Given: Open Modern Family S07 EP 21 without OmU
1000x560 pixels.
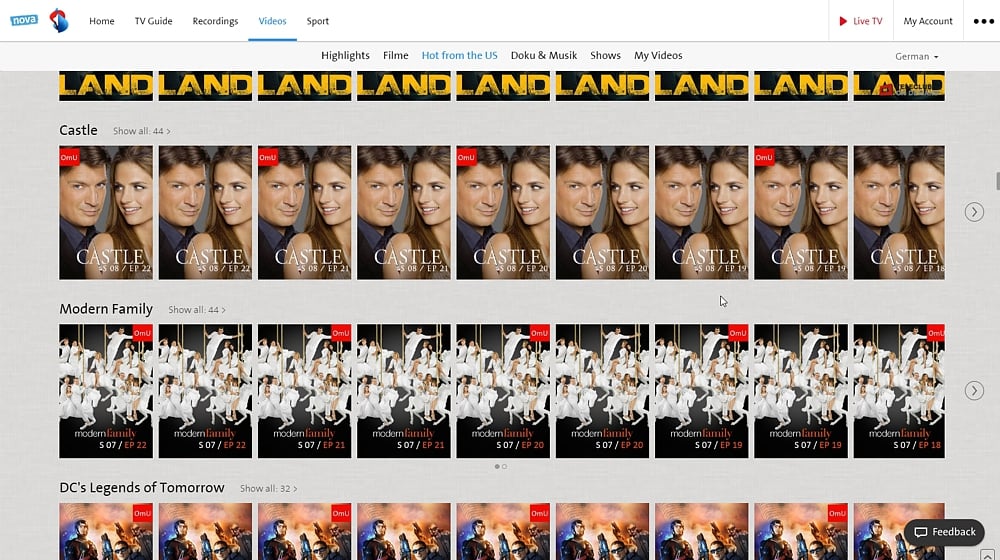Looking at the screenshot, I should [x=404, y=391].
